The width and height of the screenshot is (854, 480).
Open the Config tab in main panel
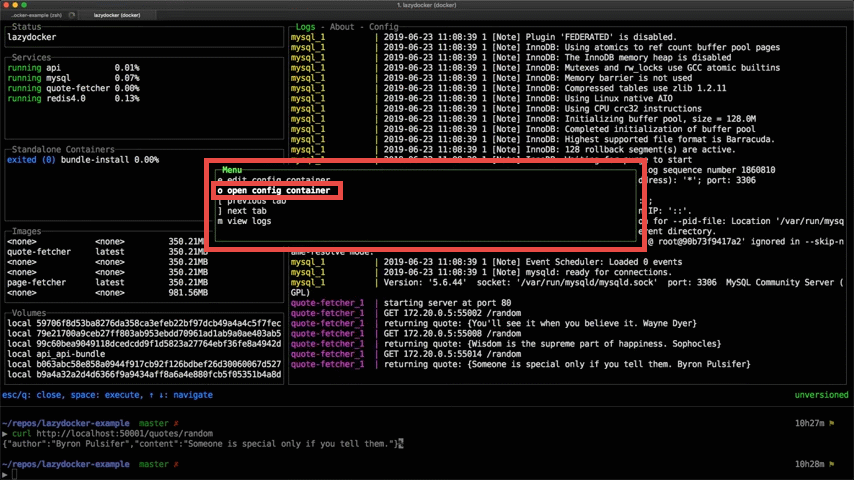pyautogui.click(x=384, y=27)
